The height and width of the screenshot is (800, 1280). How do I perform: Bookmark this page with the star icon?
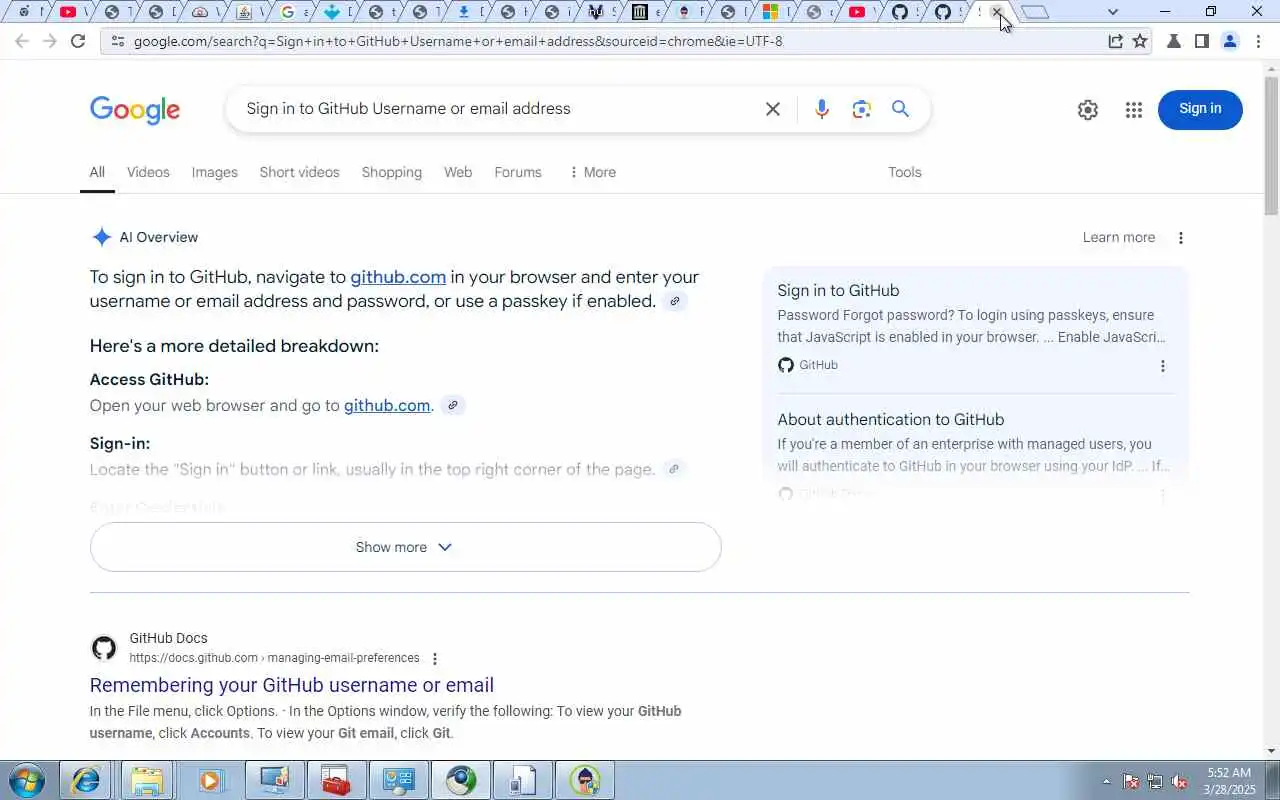1140,41
